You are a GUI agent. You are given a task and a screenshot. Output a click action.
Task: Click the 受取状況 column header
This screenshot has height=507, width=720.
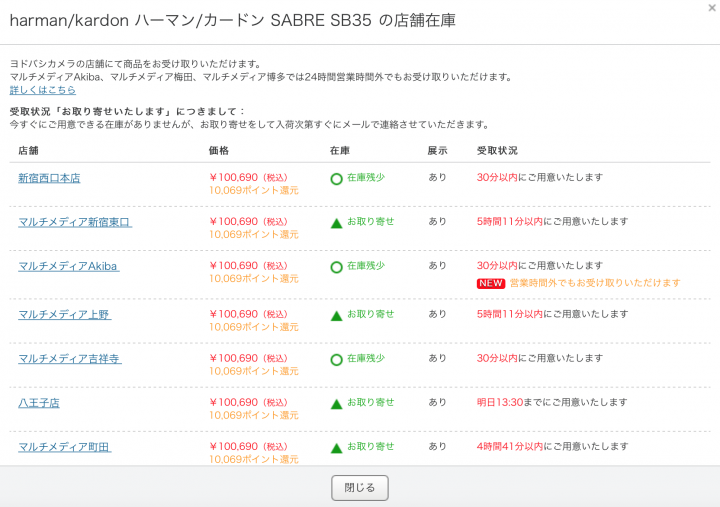[497, 151]
